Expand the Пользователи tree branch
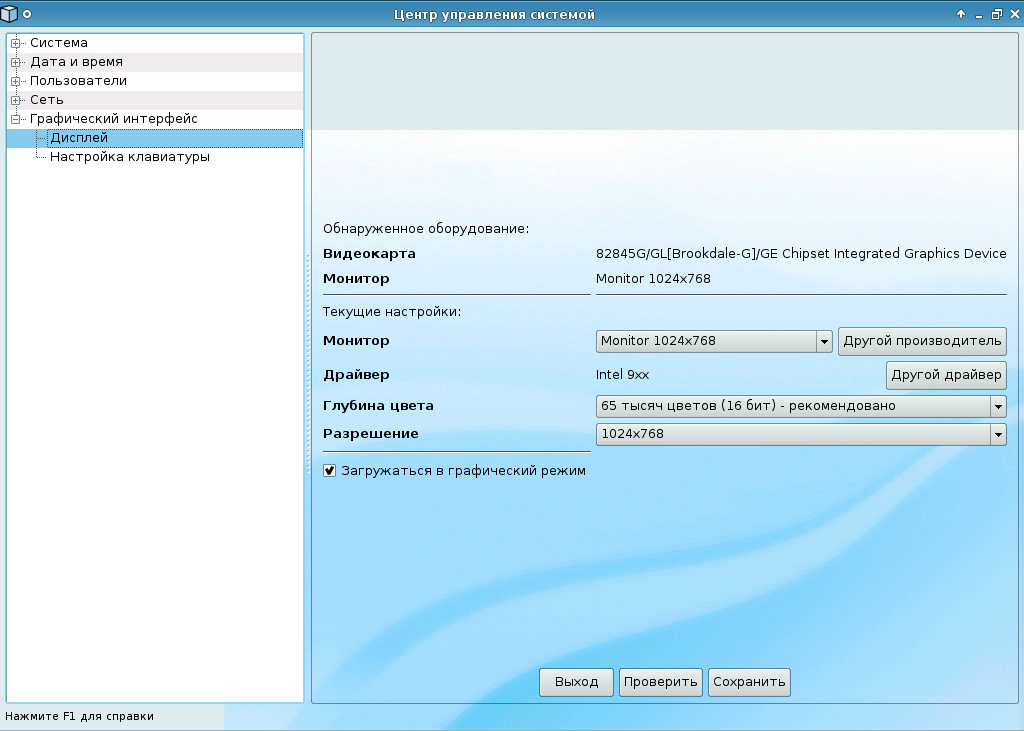The image size is (1024, 731). [x=14, y=80]
